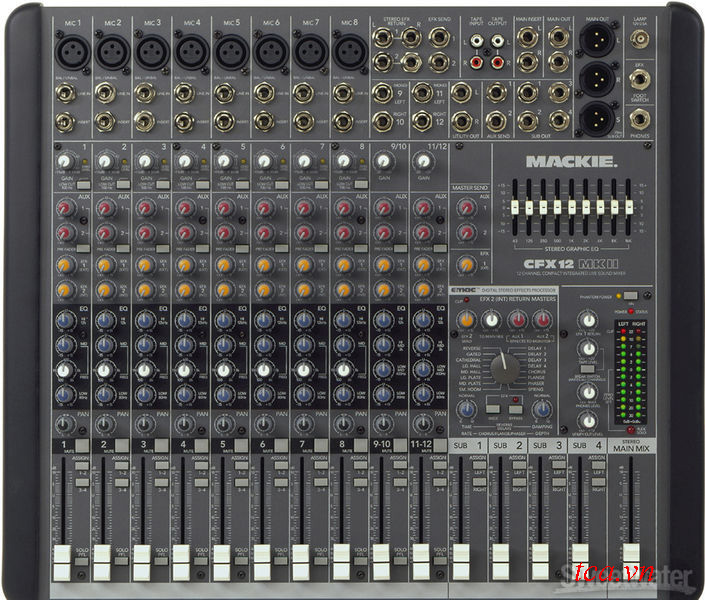Toggle Solo PFL on channel 7
705x600 pixels.
coord(321,561)
